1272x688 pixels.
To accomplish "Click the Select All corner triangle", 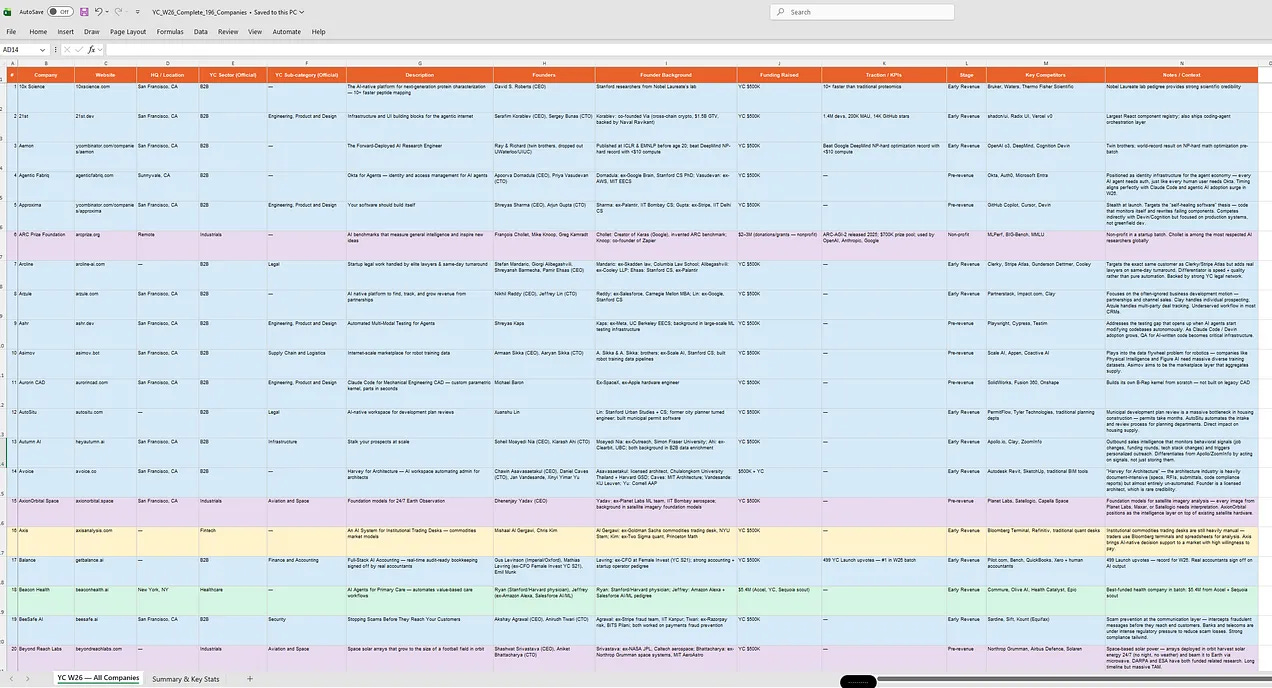I will click(x=4, y=62).
